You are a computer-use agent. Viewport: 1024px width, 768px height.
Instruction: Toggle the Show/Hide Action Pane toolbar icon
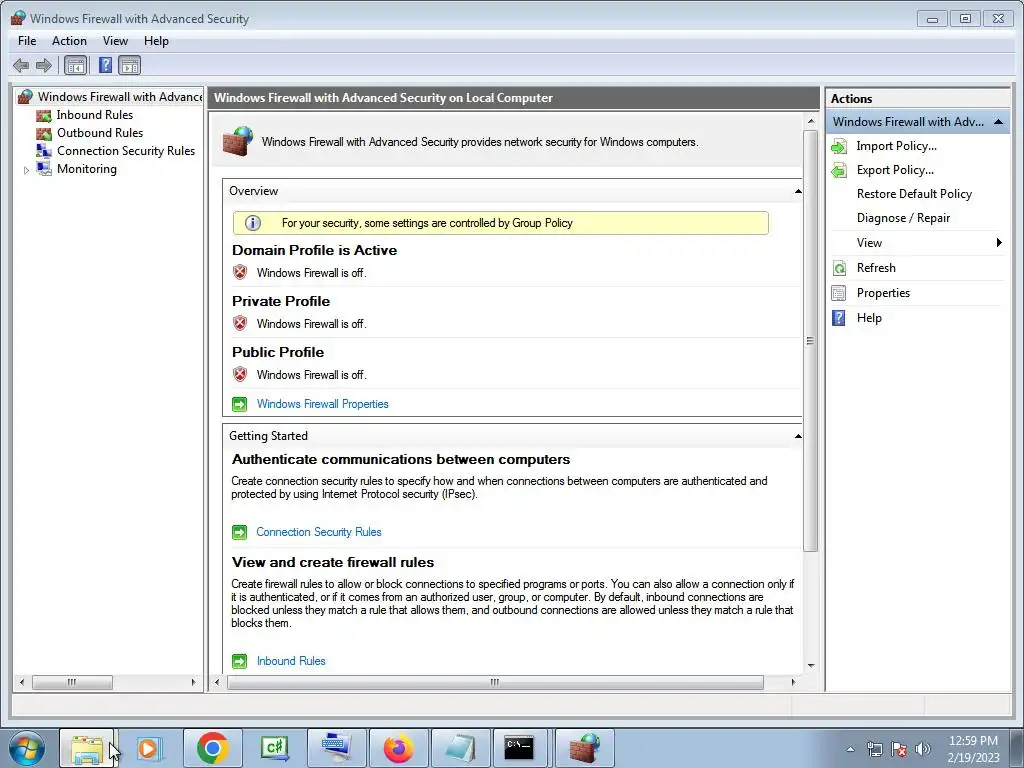(129, 65)
